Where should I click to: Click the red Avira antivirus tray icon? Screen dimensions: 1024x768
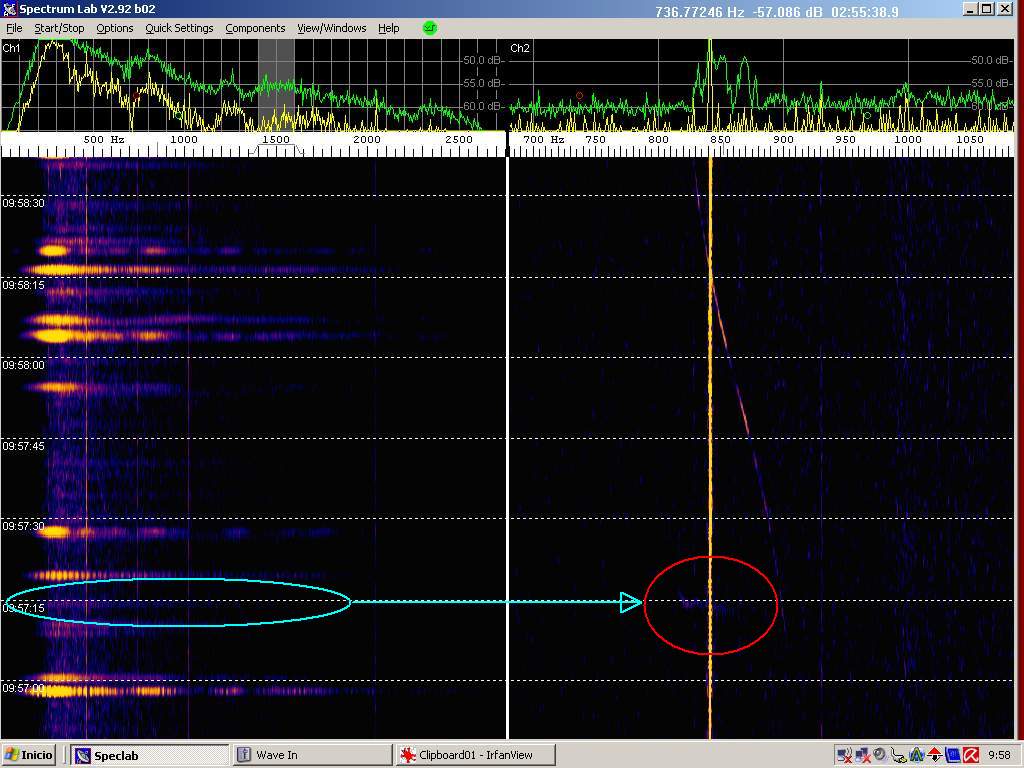(x=970, y=755)
